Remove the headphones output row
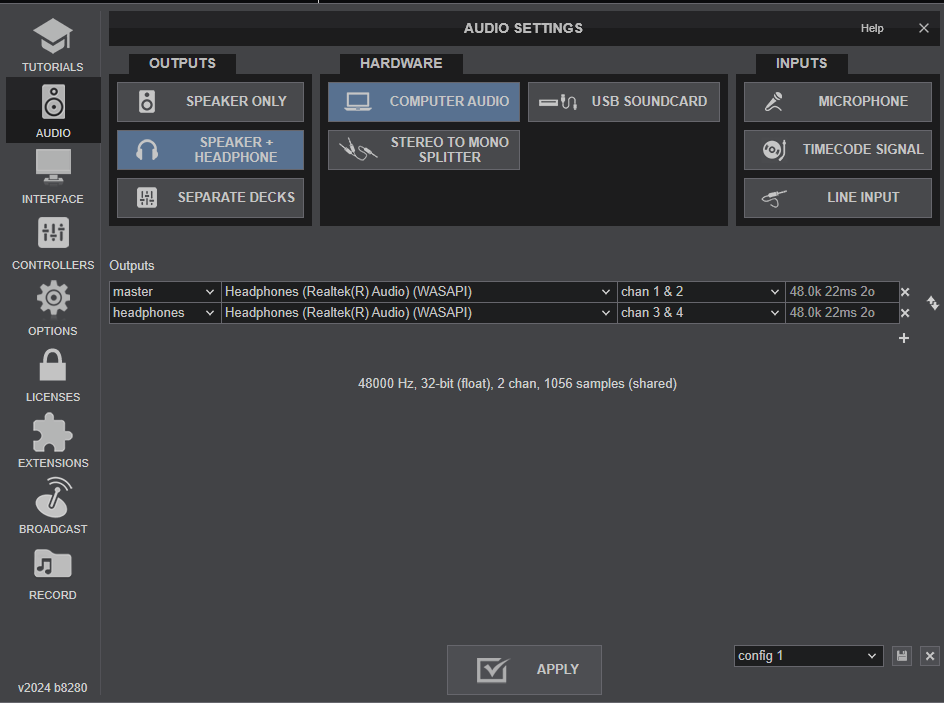The width and height of the screenshot is (944, 703). (x=905, y=313)
